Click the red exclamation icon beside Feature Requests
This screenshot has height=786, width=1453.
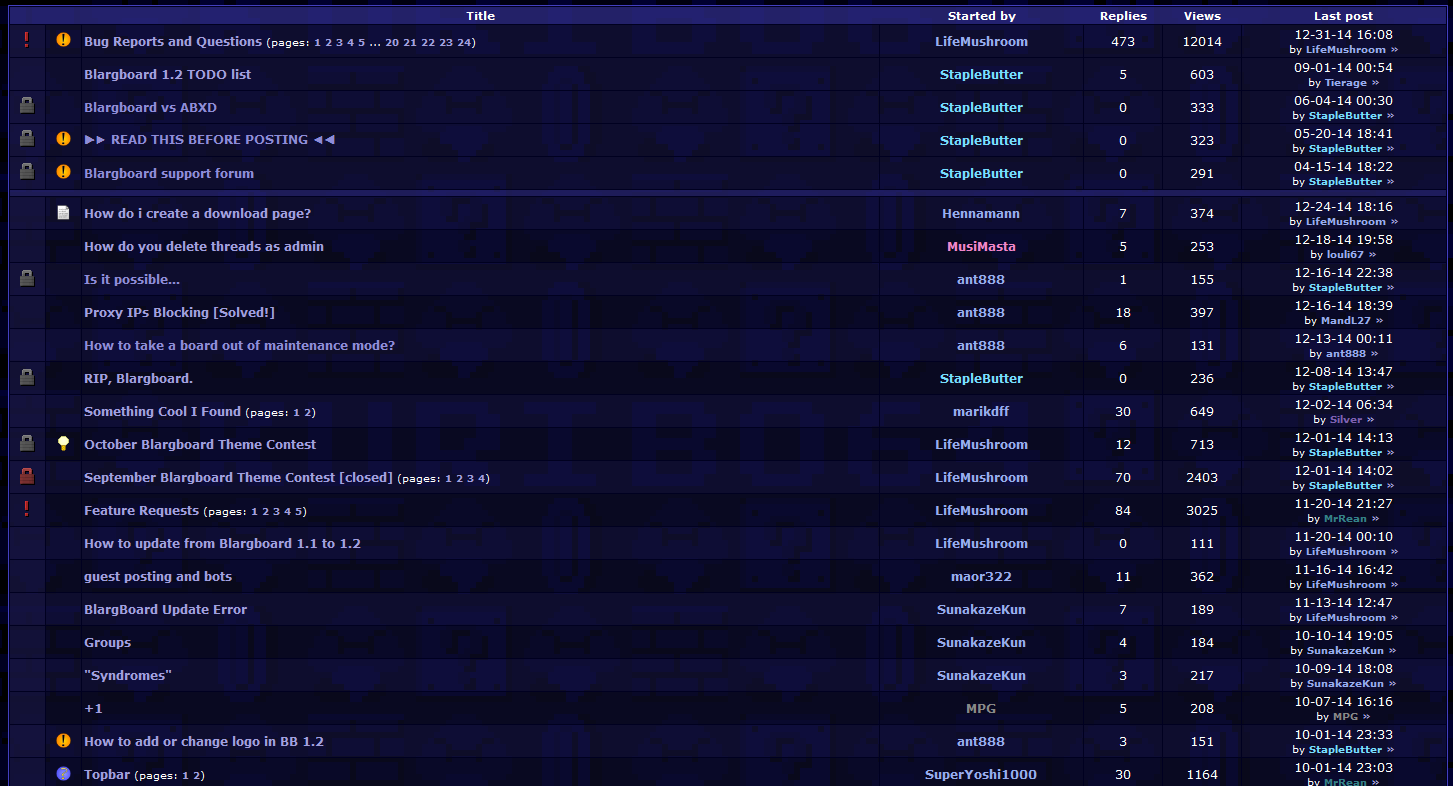[x=27, y=509]
